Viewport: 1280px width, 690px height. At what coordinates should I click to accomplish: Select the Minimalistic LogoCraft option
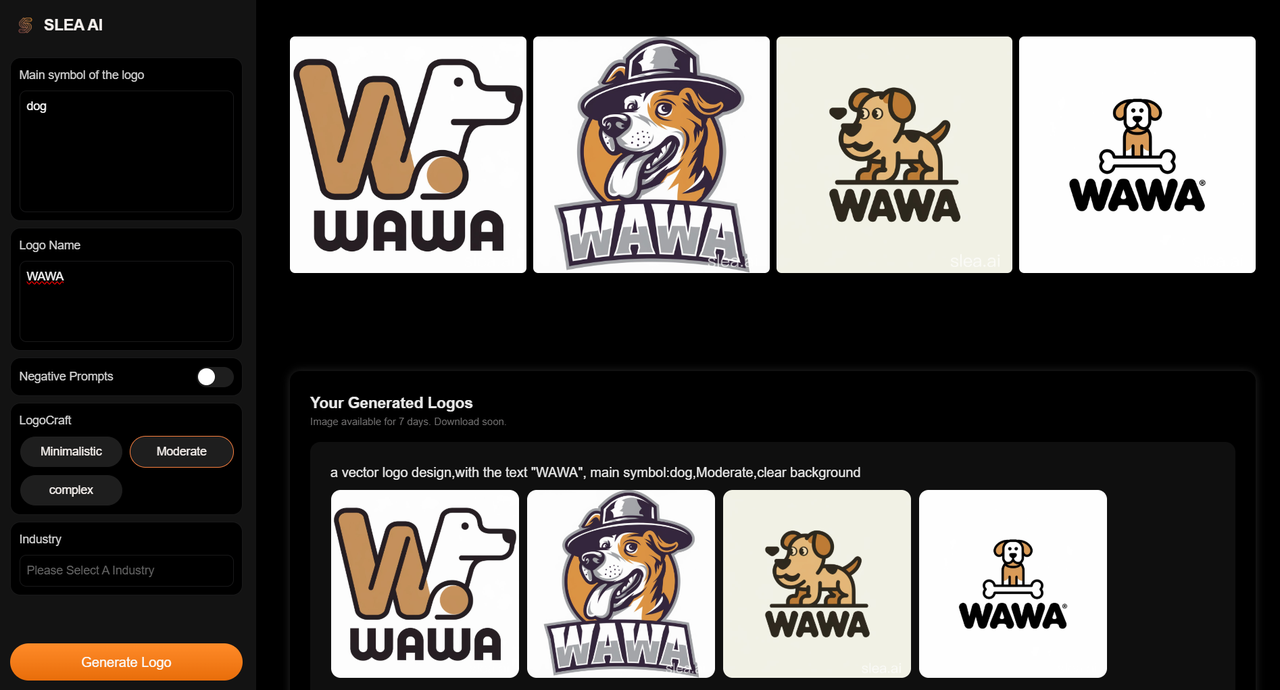coord(71,452)
